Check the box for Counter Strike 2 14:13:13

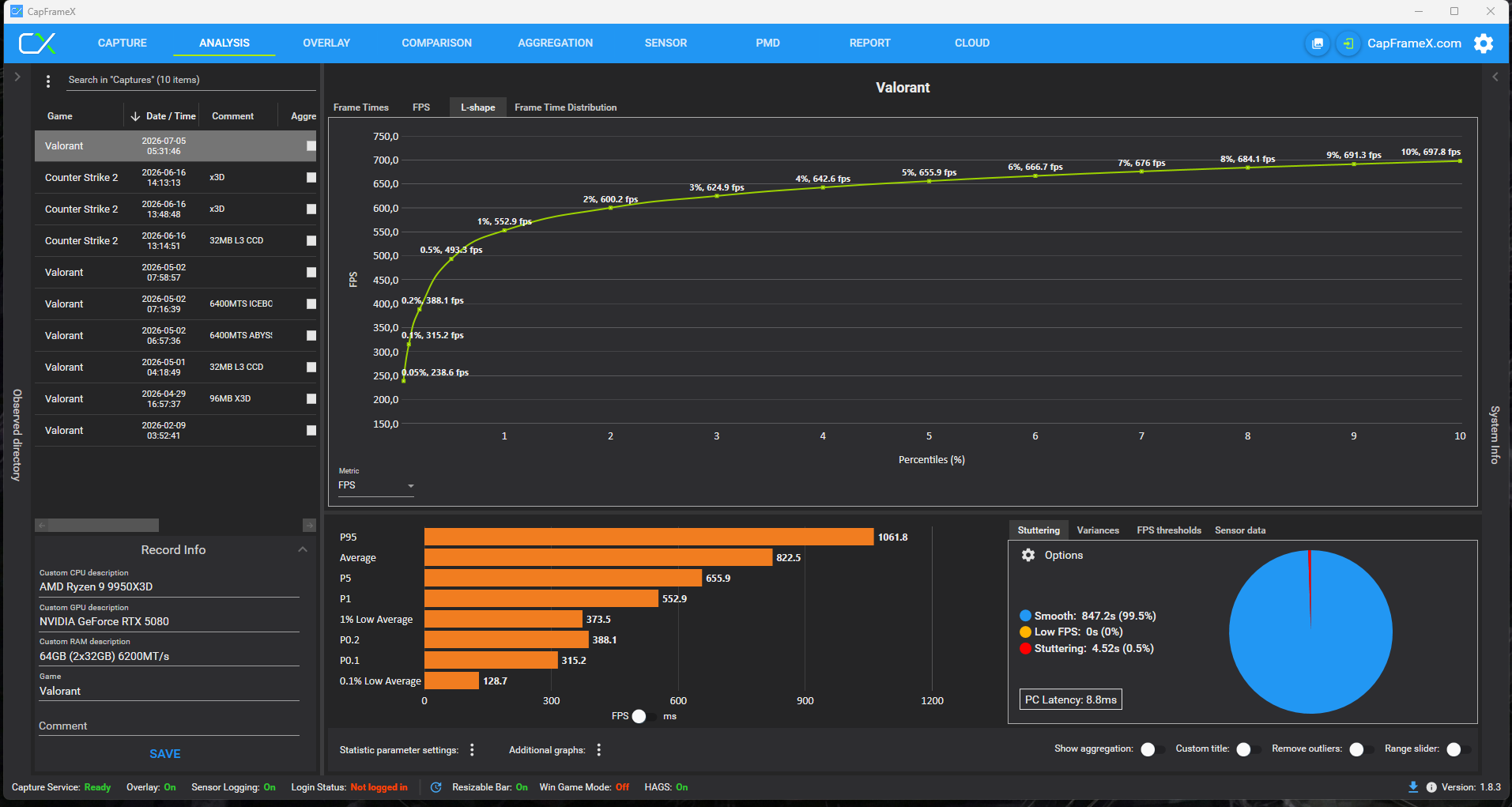(x=311, y=178)
